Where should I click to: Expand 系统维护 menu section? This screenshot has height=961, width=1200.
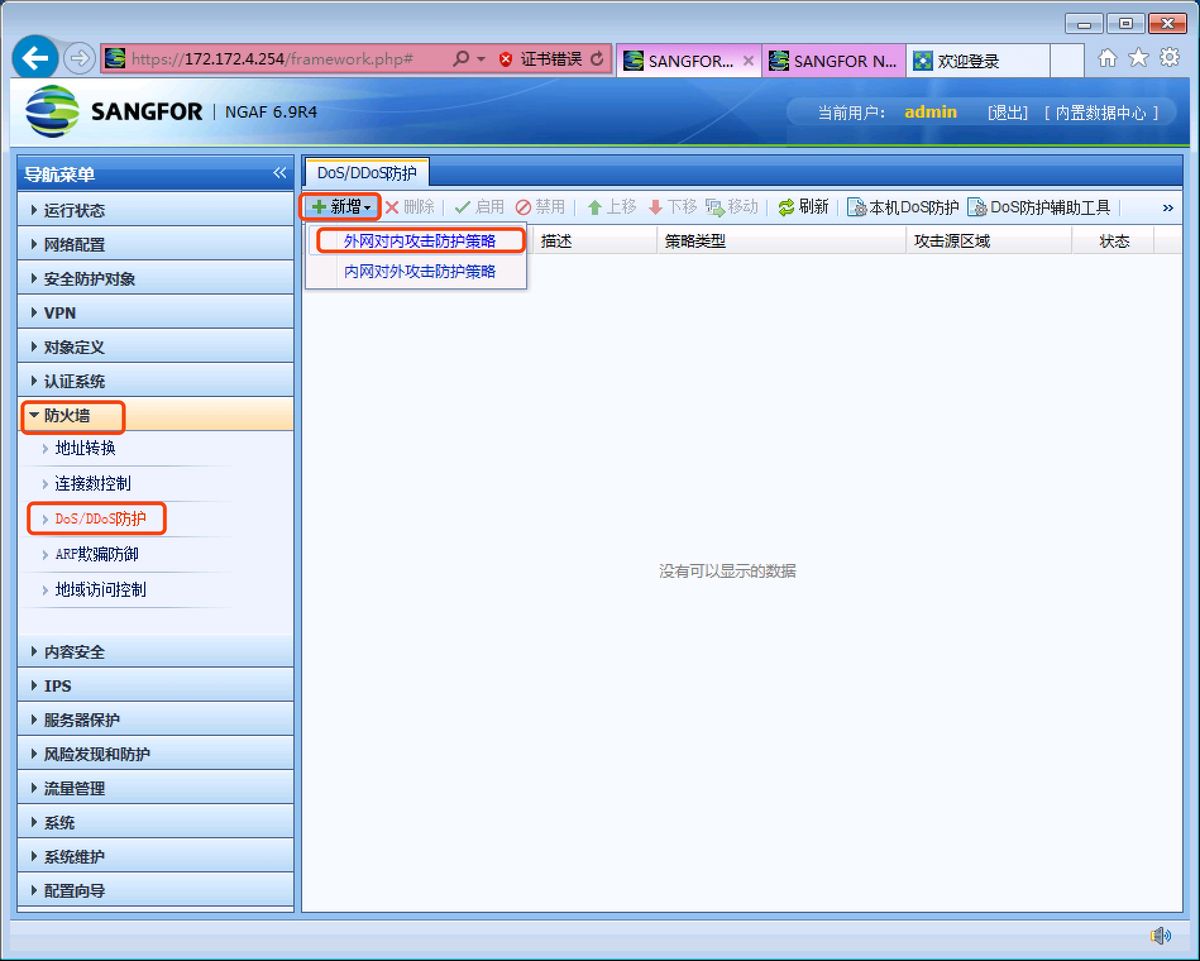[x=156, y=856]
